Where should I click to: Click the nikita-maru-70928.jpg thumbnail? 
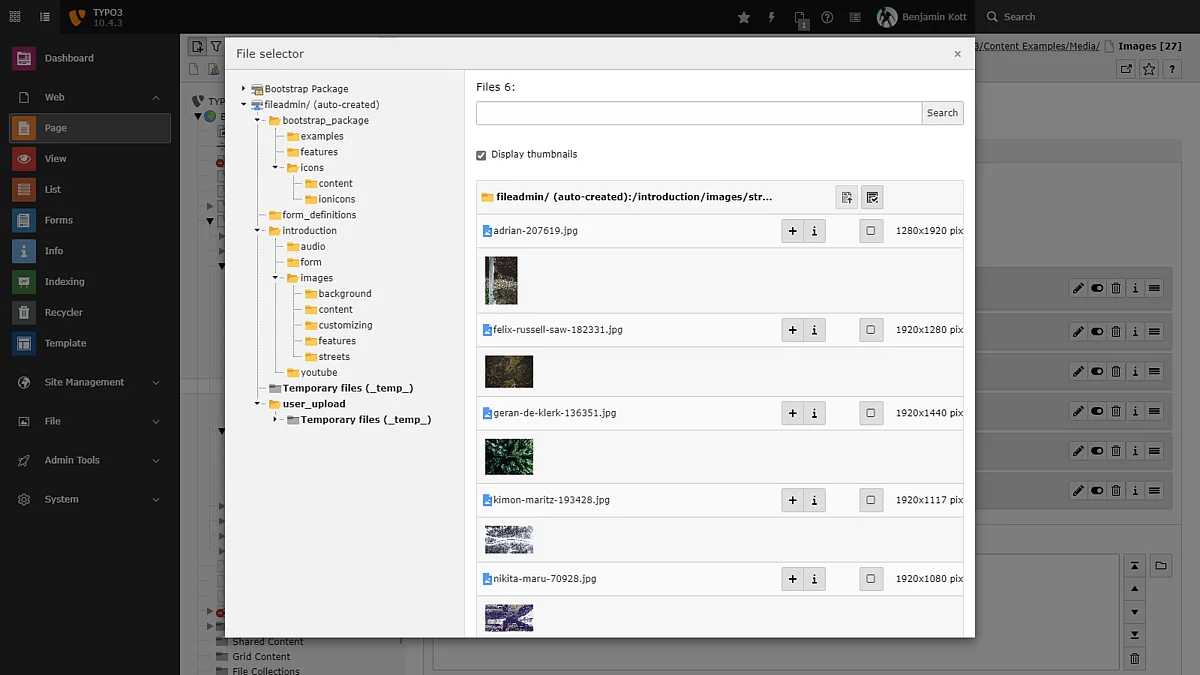point(509,617)
